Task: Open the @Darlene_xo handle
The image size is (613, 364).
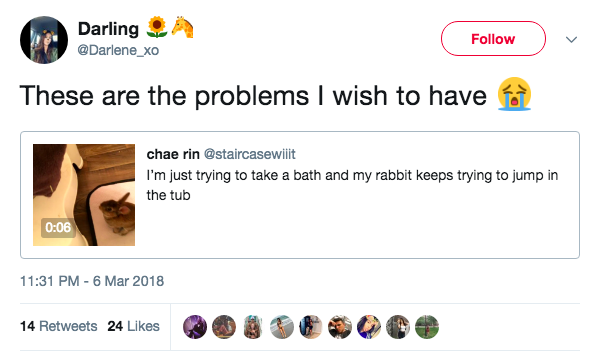Action: pos(118,50)
